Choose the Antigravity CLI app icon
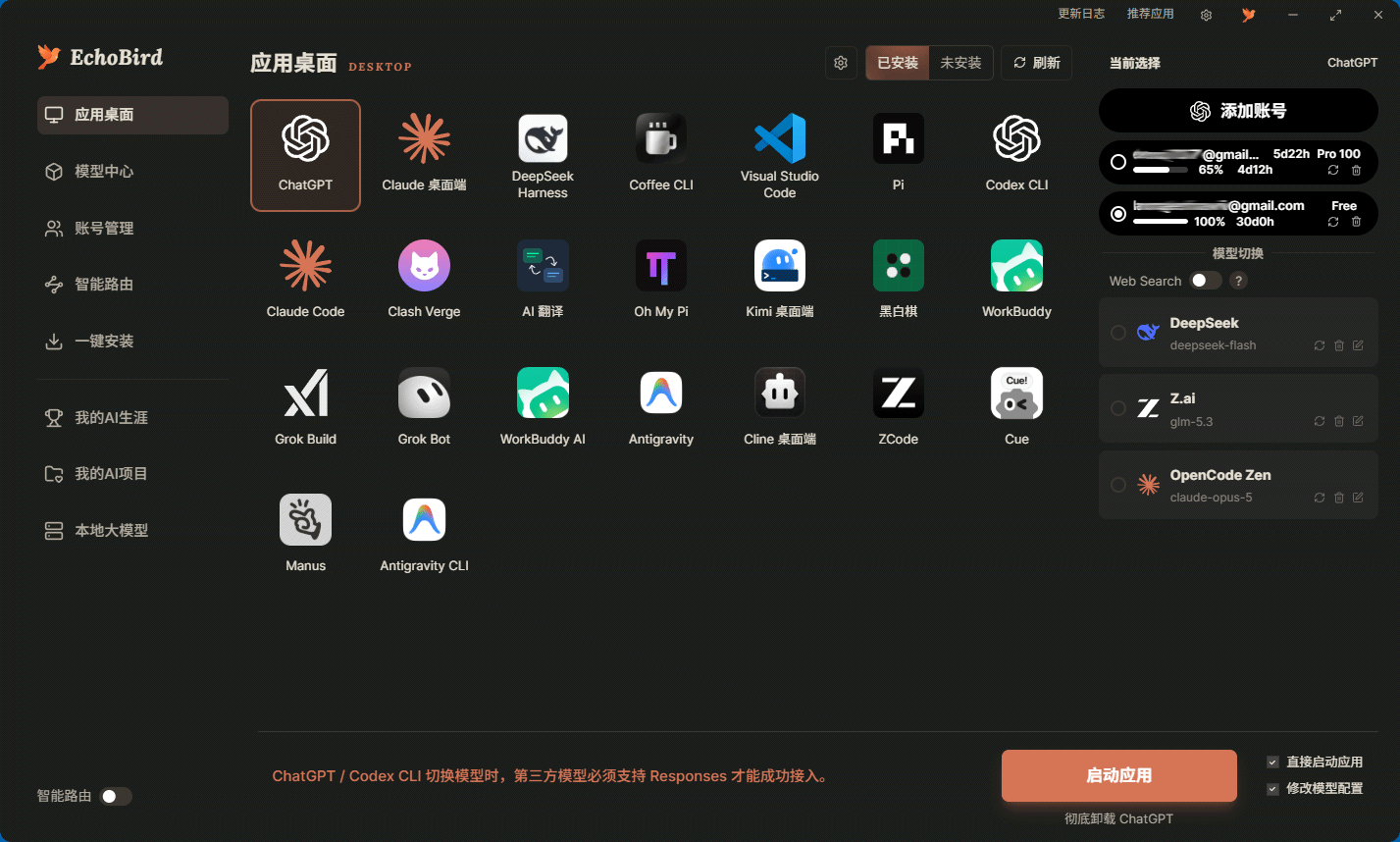 click(424, 519)
